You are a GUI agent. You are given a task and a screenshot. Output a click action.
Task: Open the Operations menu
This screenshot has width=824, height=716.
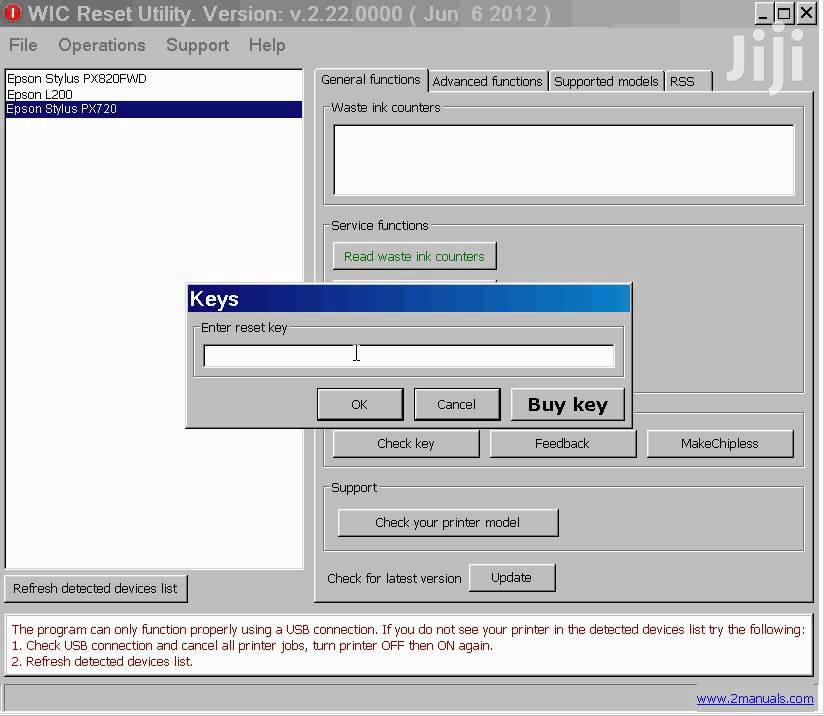pos(102,45)
